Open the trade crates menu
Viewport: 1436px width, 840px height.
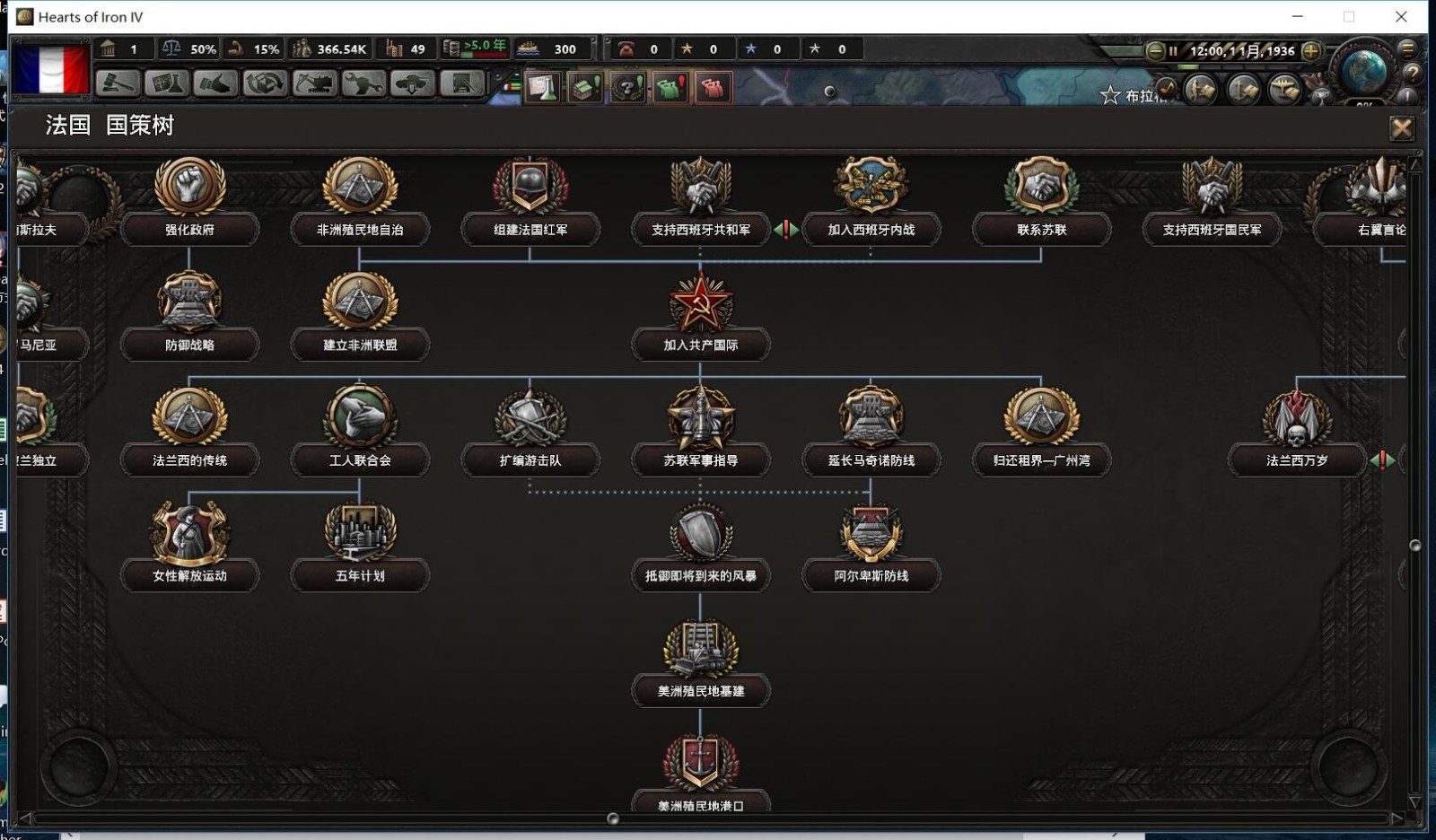tap(264, 83)
